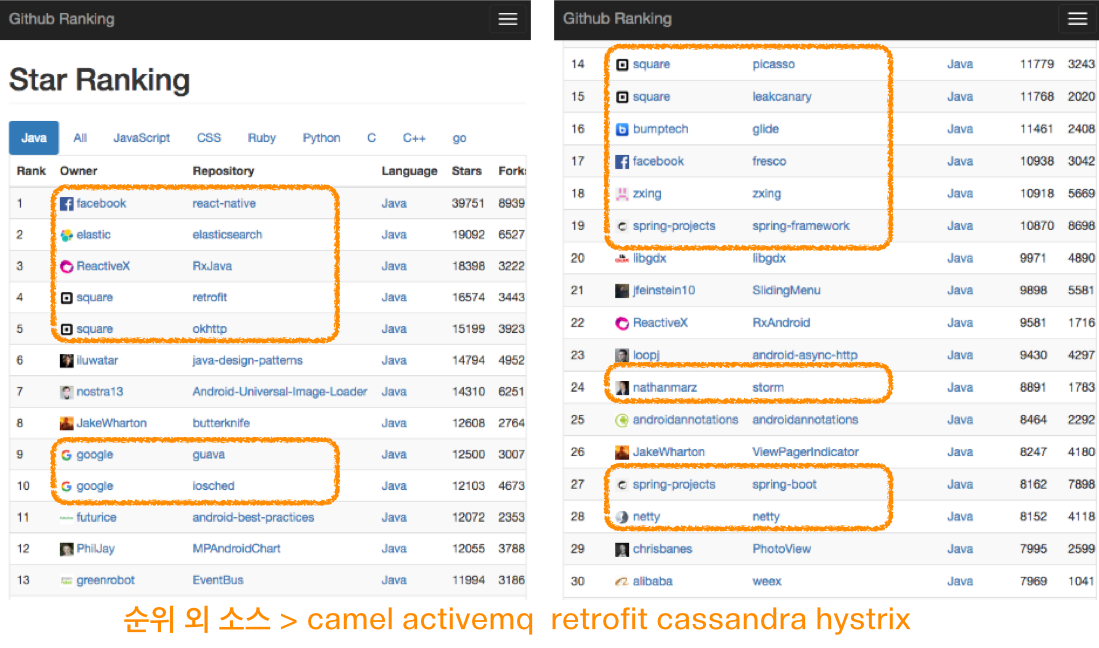Image resolution: width=1099 pixels, height=648 pixels.
Task: Open futurice owner profile link
Action: point(96,517)
